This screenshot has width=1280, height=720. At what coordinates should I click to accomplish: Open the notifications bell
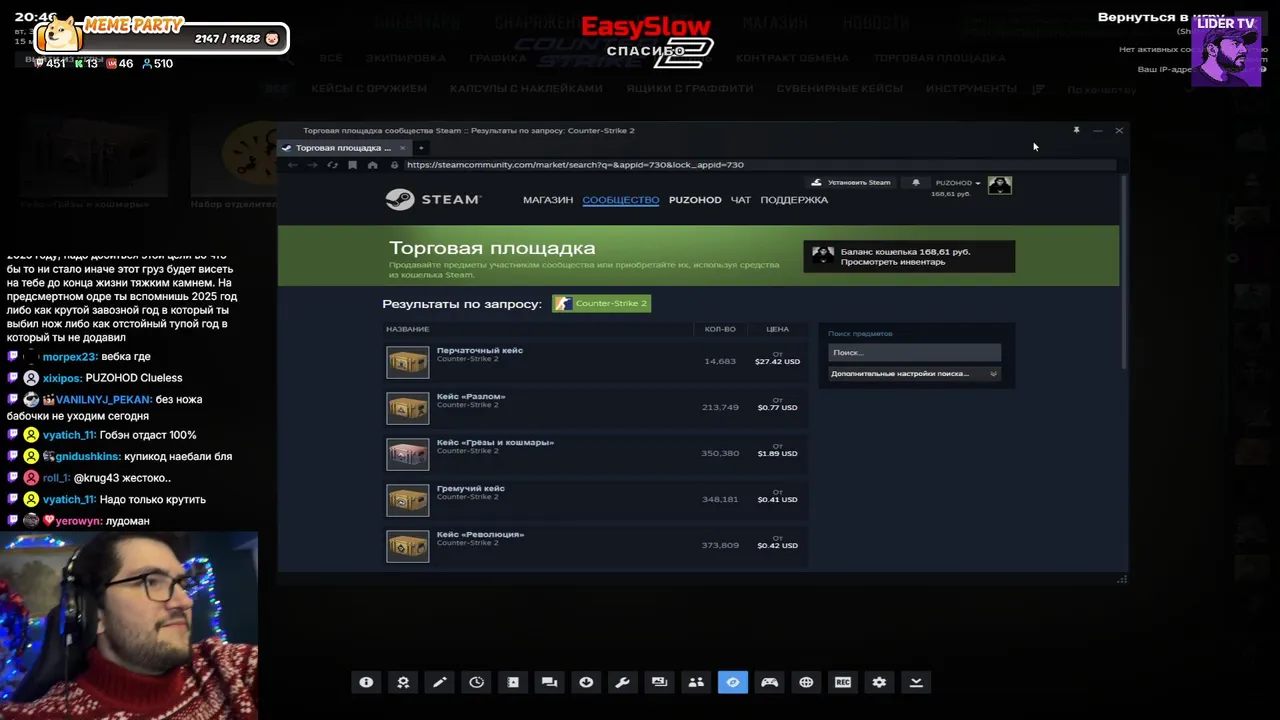916,183
